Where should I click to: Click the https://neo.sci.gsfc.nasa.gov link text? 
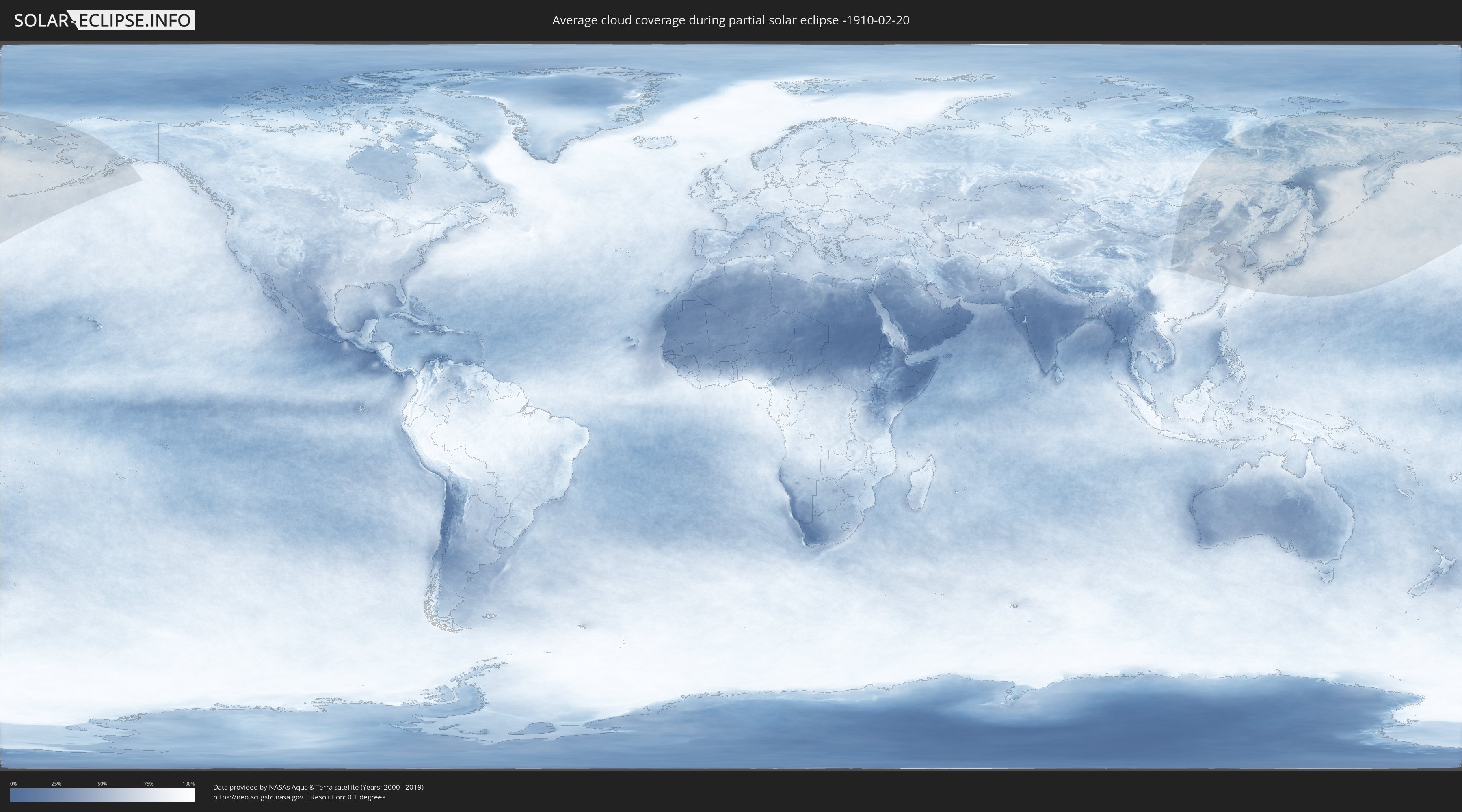pyautogui.click(x=257, y=797)
